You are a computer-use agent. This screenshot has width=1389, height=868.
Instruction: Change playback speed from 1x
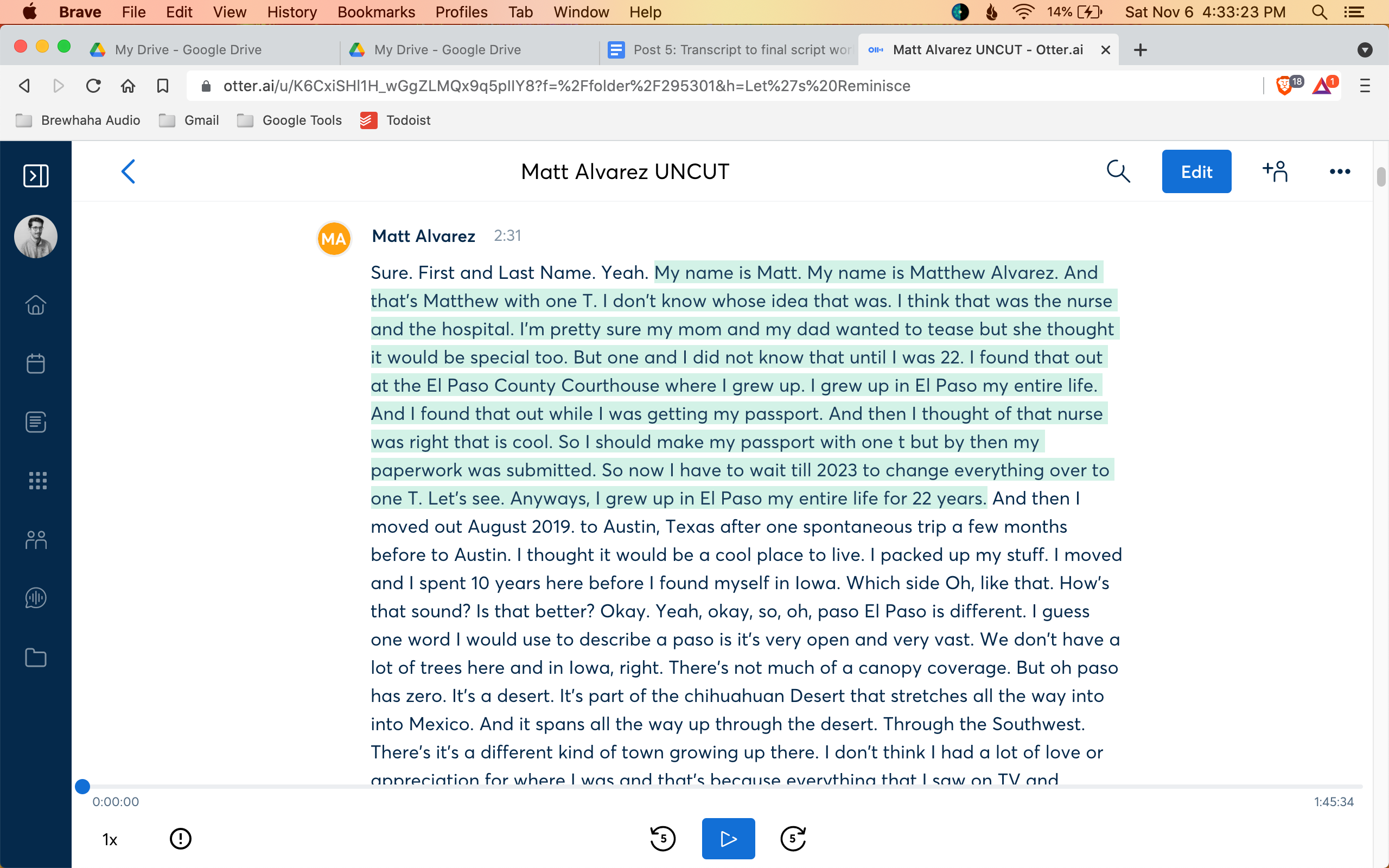pyautogui.click(x=110, y=838)
